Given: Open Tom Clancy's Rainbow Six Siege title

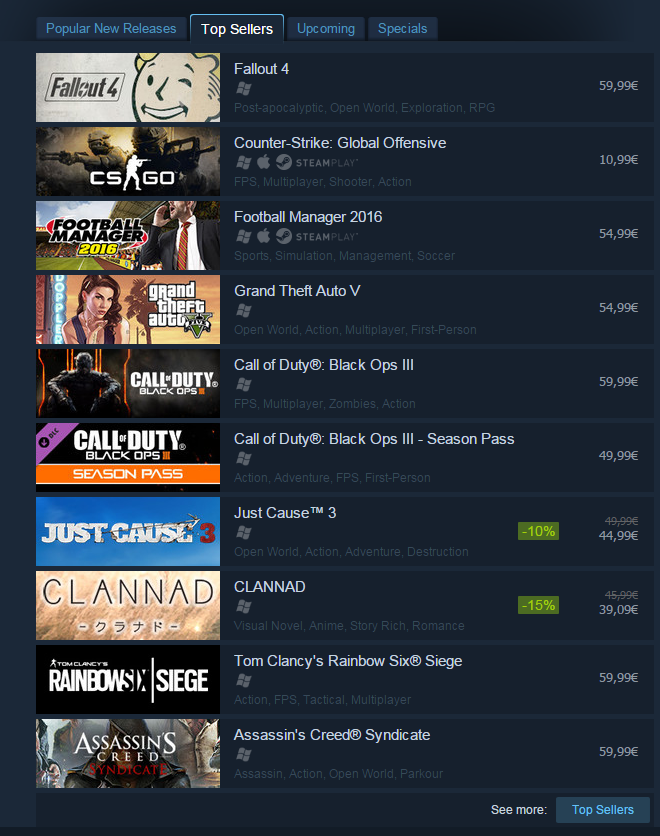Looking at the screenshot, I should tap(348, 661).
